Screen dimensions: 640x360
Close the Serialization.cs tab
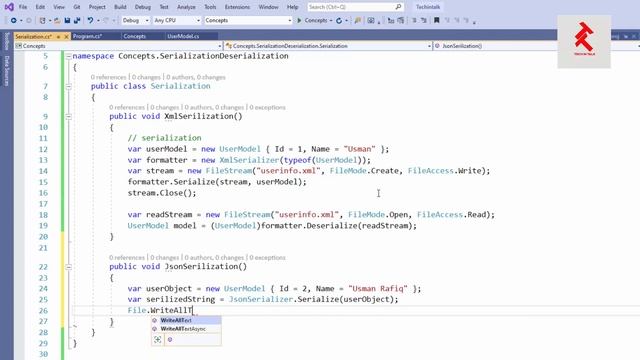67,37
